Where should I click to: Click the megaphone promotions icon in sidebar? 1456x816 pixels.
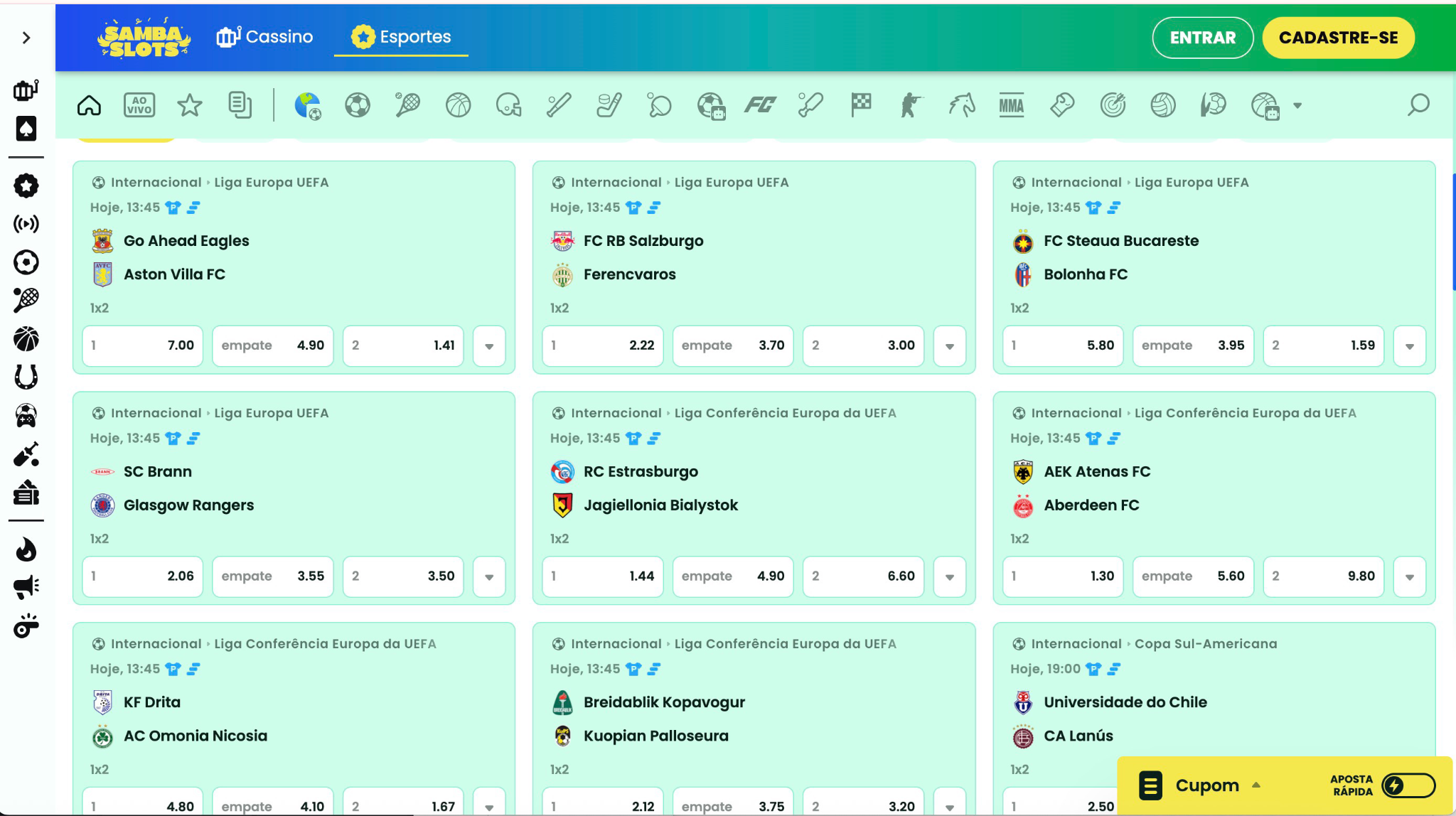click(26, 587)
